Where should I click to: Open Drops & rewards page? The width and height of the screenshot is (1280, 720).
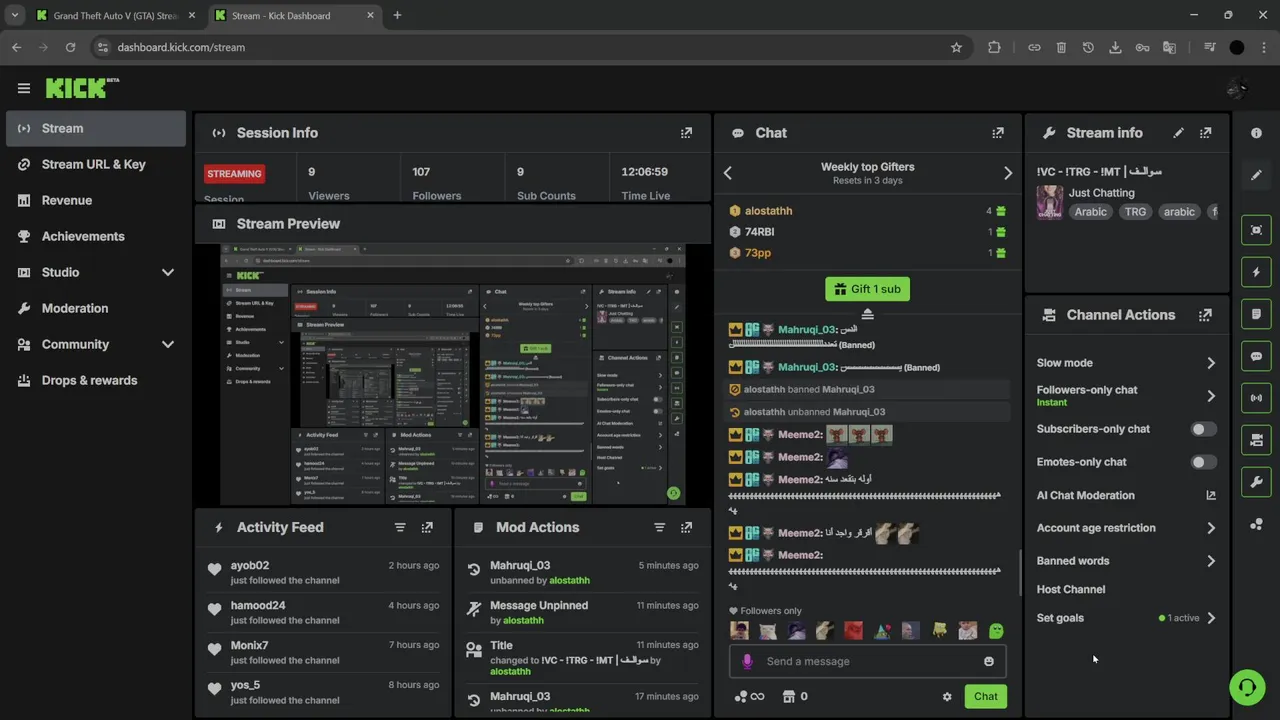(x=95, y=380)
